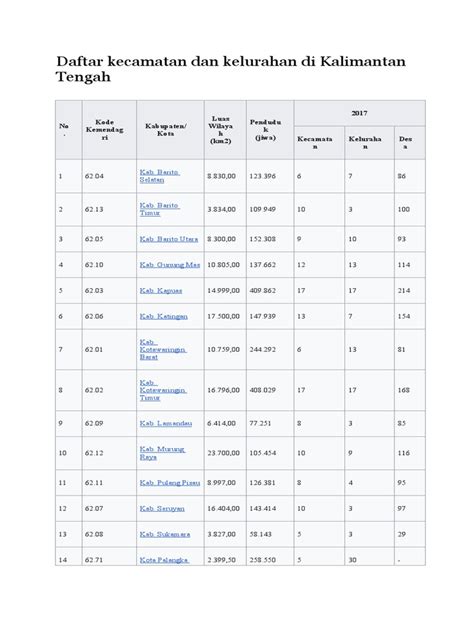The height and width of the screenshot is (632, 474).
Task: Follow the Kab. Katingan link
Action: (x=164, y=316)
